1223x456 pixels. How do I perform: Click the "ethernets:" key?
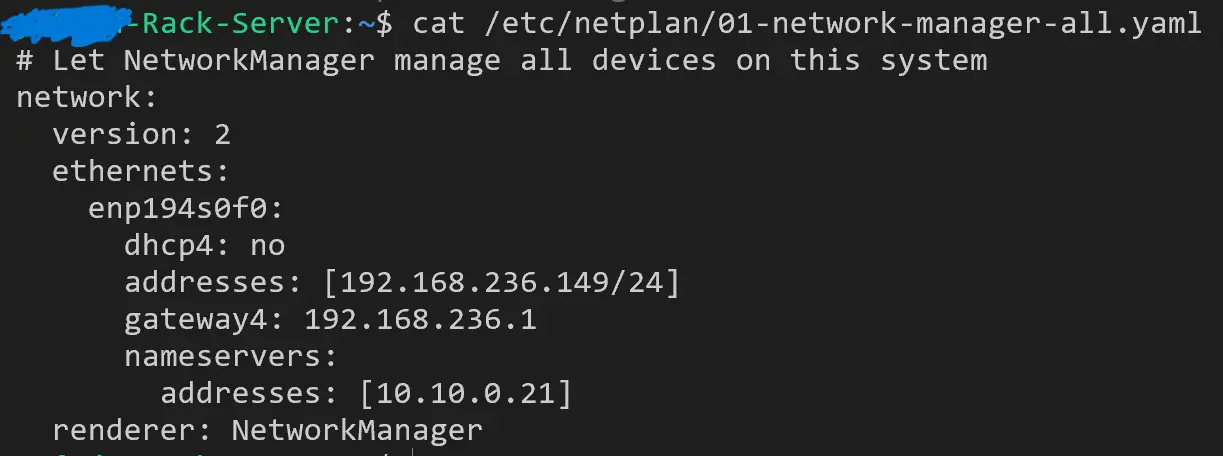(141, 171)
